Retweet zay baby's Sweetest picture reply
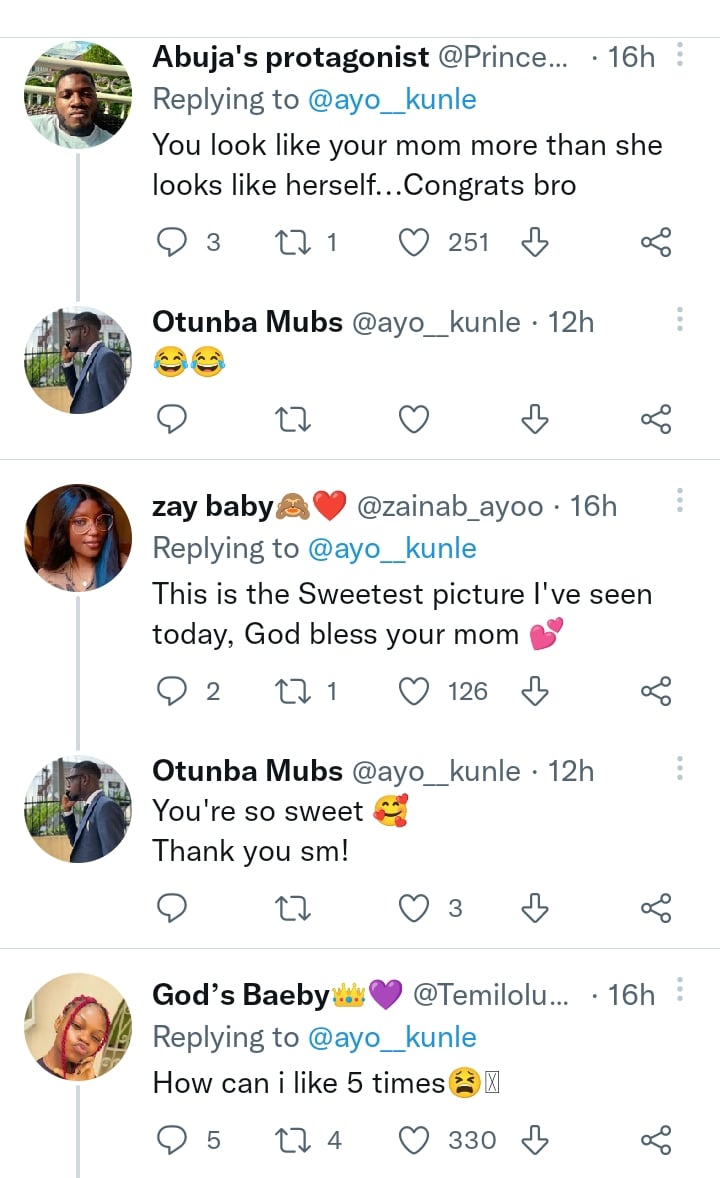Screen dimensions: 720x1178 (292, 691)
